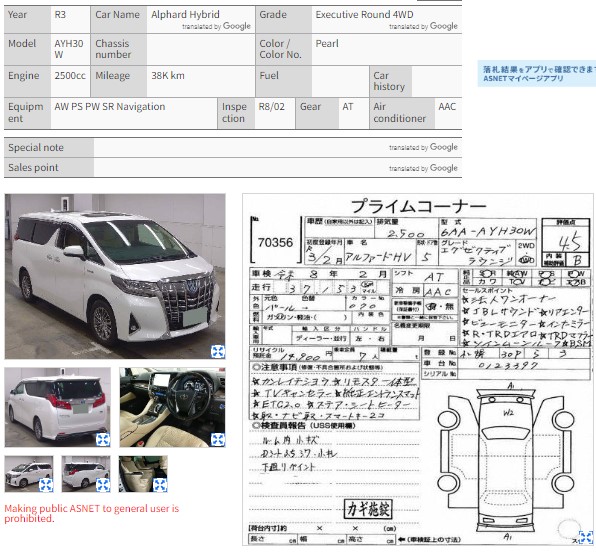This screenshot has width=596, height=558.
Task: Select the year value R3
Action: tap(60, 15)
